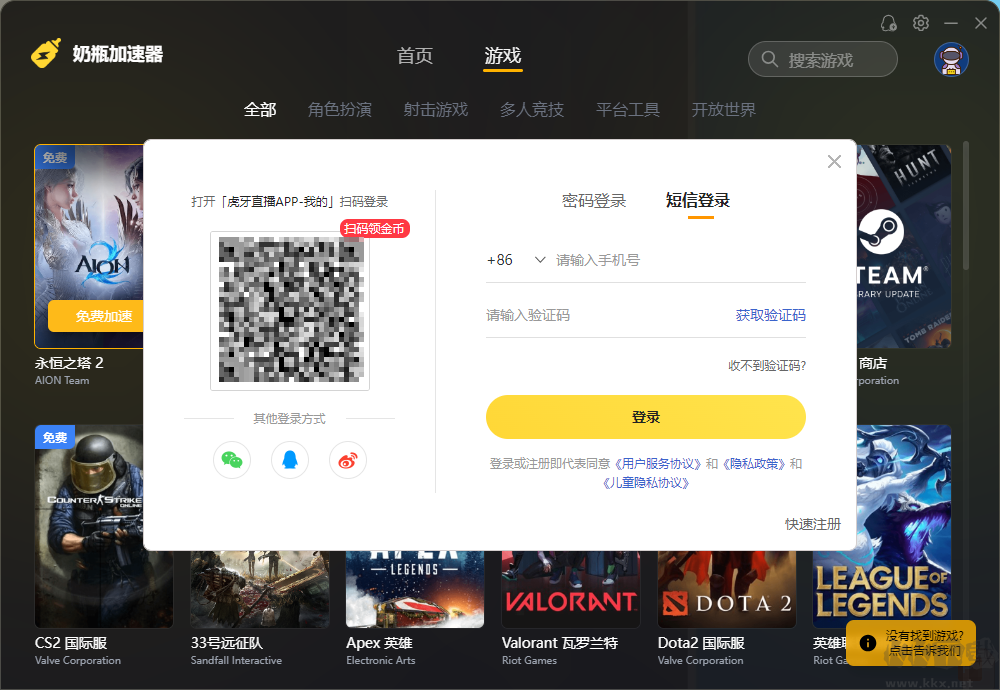Open settings via the gear icon
This screenshot has width=1000, height=690.
click(920, 24)
